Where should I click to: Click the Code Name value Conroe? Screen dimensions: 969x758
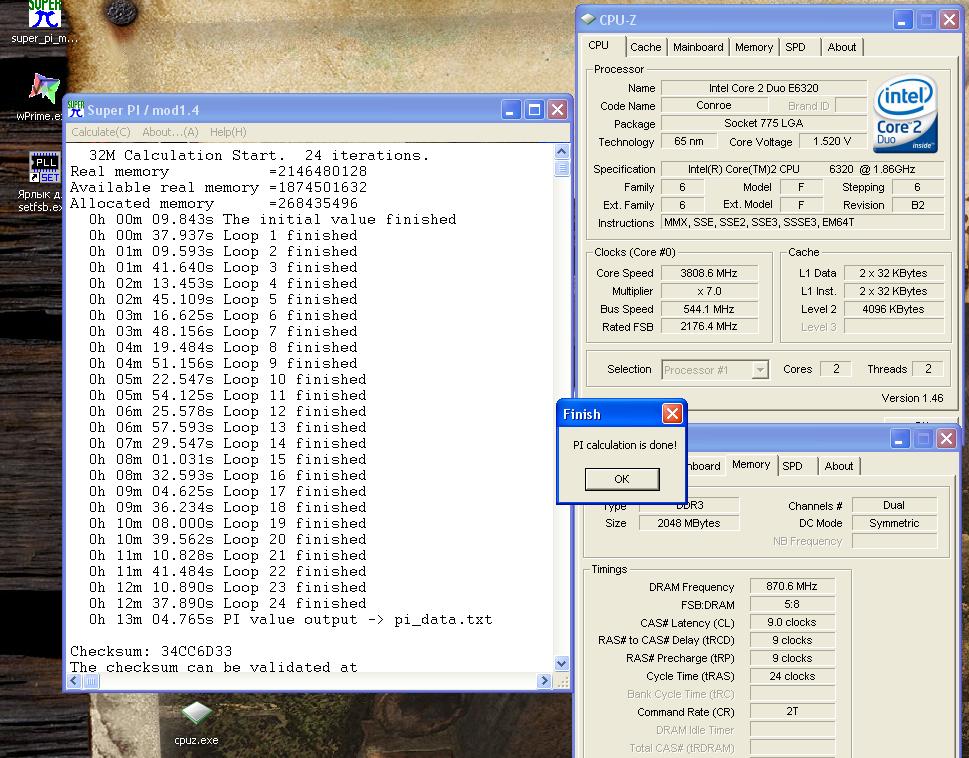click(x=713, y=105)
